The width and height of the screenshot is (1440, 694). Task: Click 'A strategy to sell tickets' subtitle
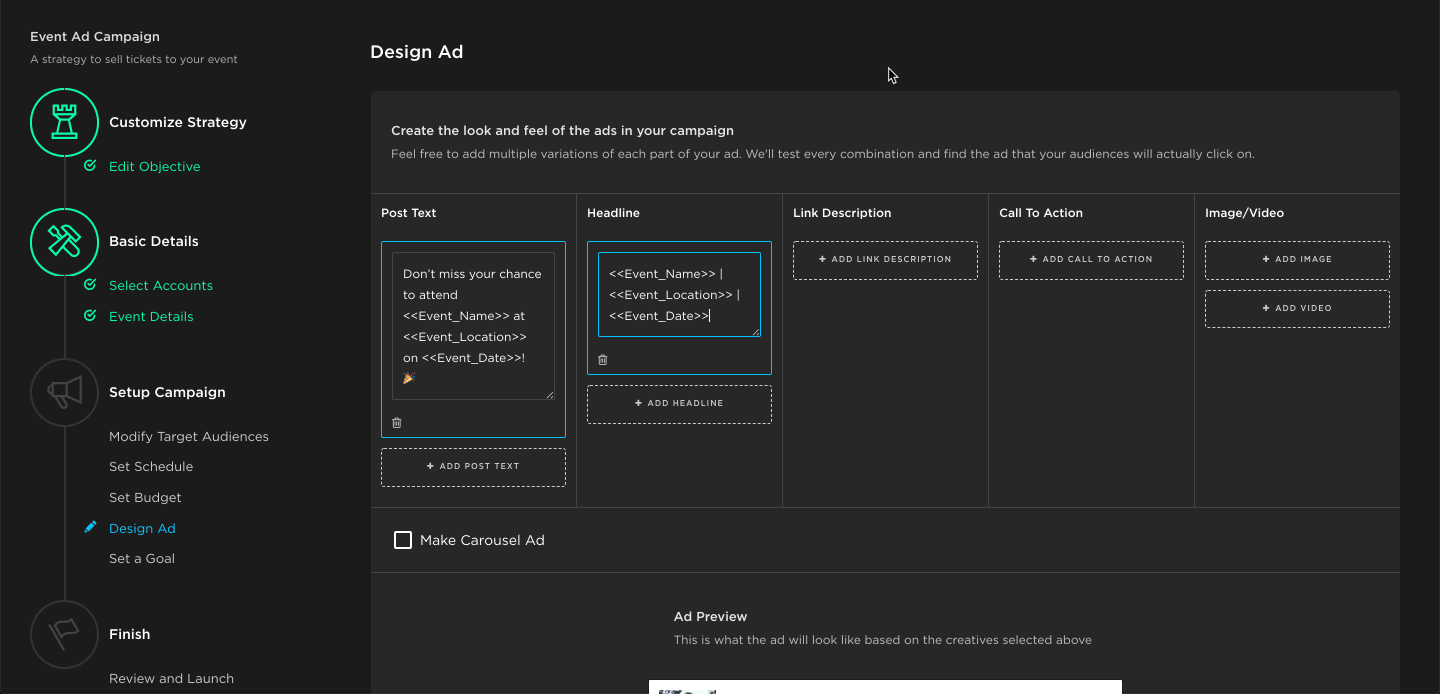tap(134, 59)
